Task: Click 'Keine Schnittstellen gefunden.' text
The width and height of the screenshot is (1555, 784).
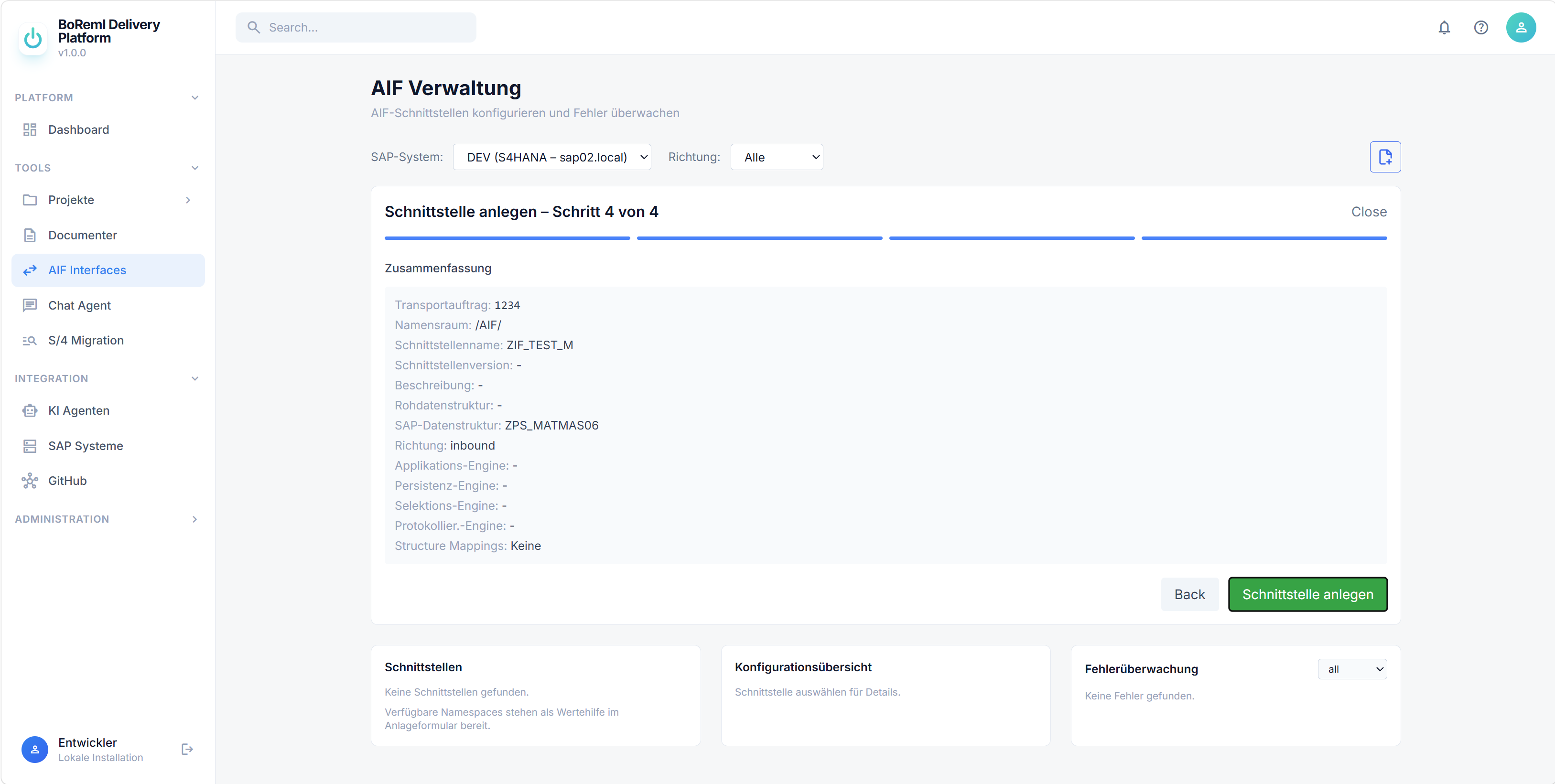Action: click(456, 692)
